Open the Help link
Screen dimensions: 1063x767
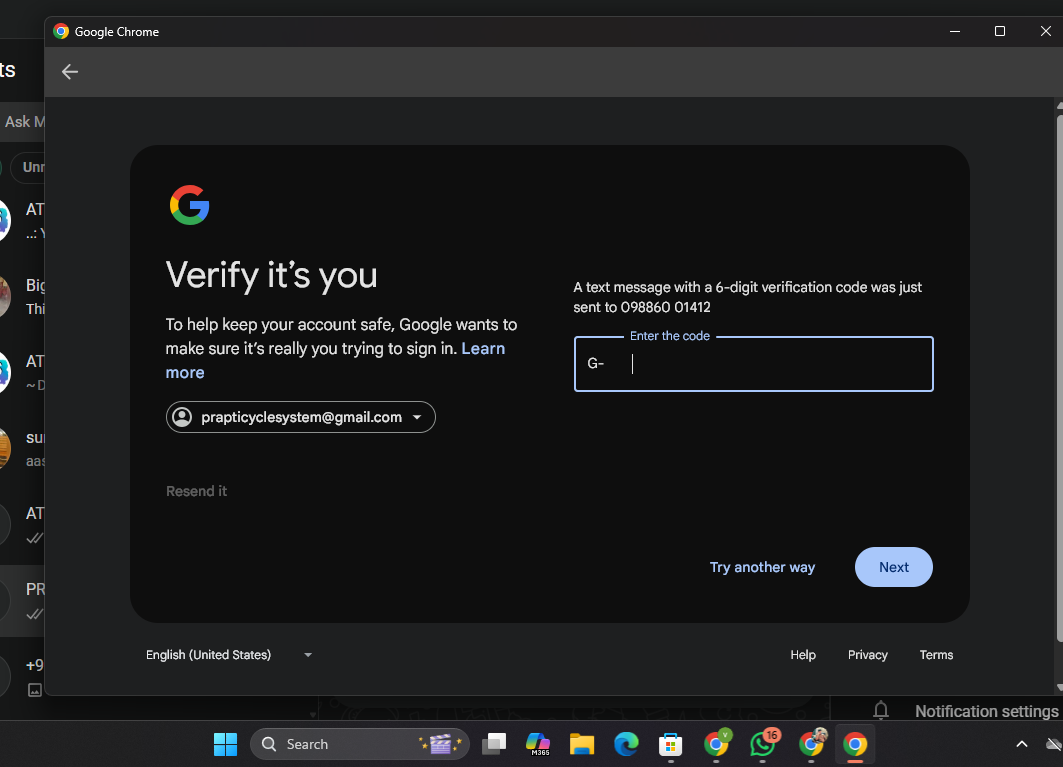coord(803,654)
